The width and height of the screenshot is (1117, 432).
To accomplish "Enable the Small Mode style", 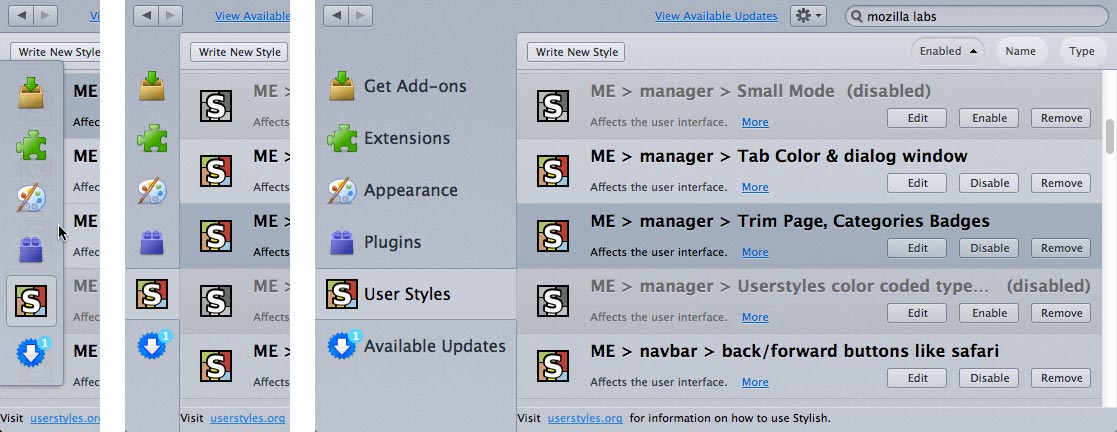I will [x=989, y=118].
